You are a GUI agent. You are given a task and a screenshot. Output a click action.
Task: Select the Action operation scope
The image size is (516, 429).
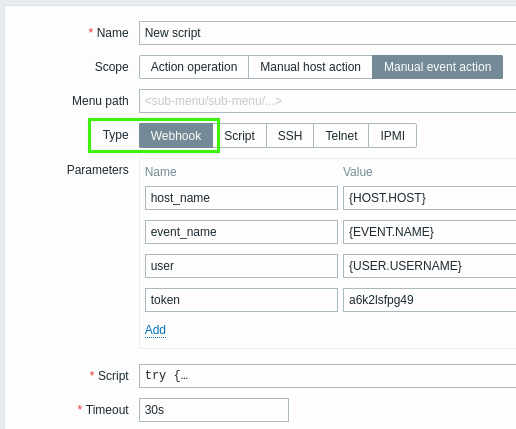pos(194,67)
